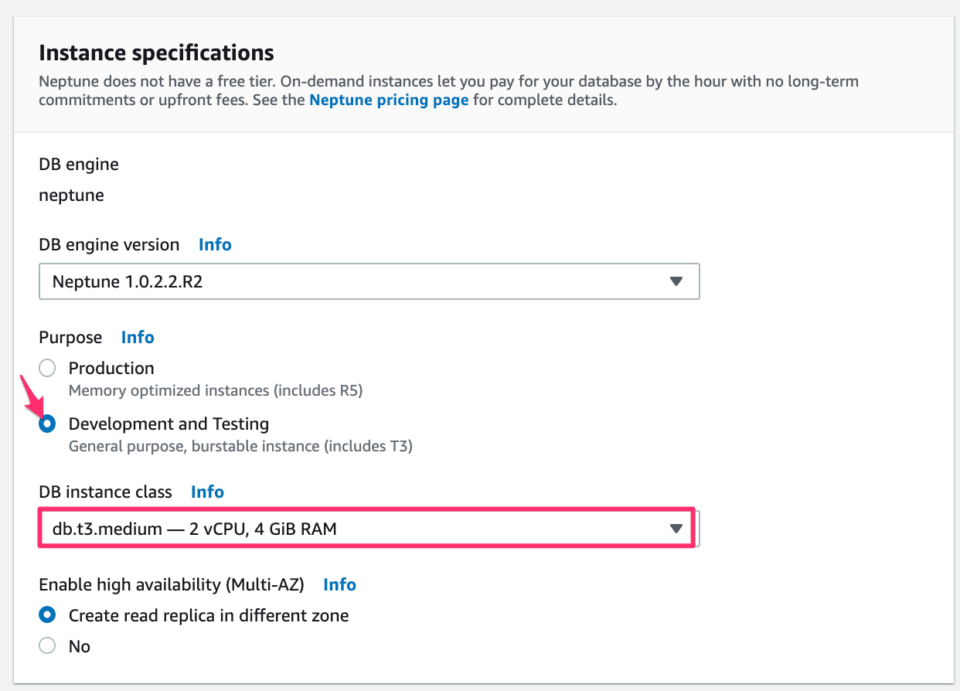Click the Neptune 1.0.2.2.R2 version text
The height and width of the screenshot is (691, 960).
tap(127, 282)
